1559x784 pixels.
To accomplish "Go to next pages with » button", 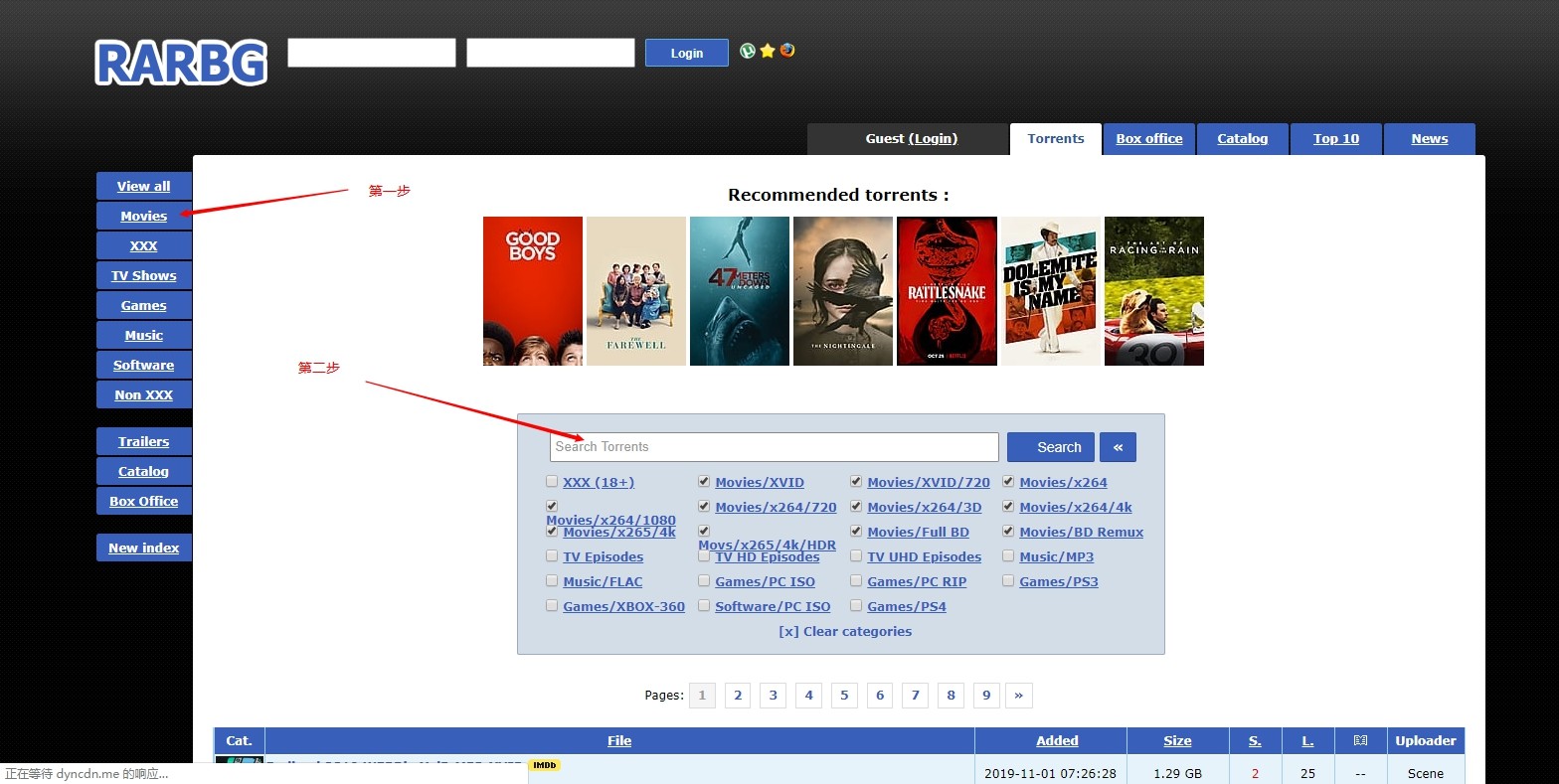I will 1018,696.
